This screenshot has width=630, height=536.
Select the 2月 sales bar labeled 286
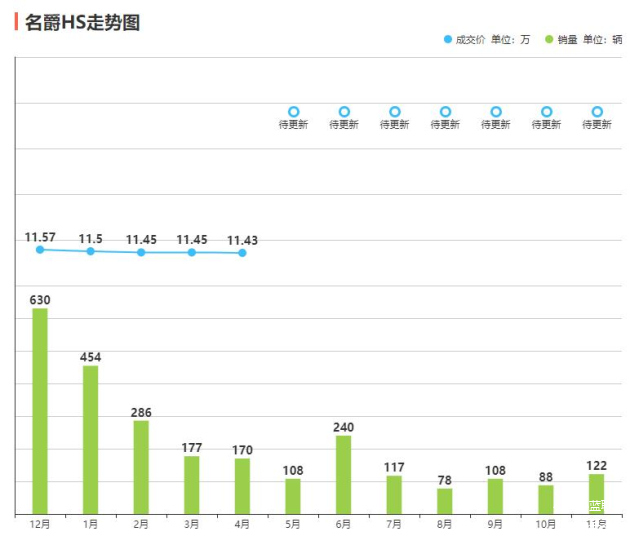(x=141, y=467)
